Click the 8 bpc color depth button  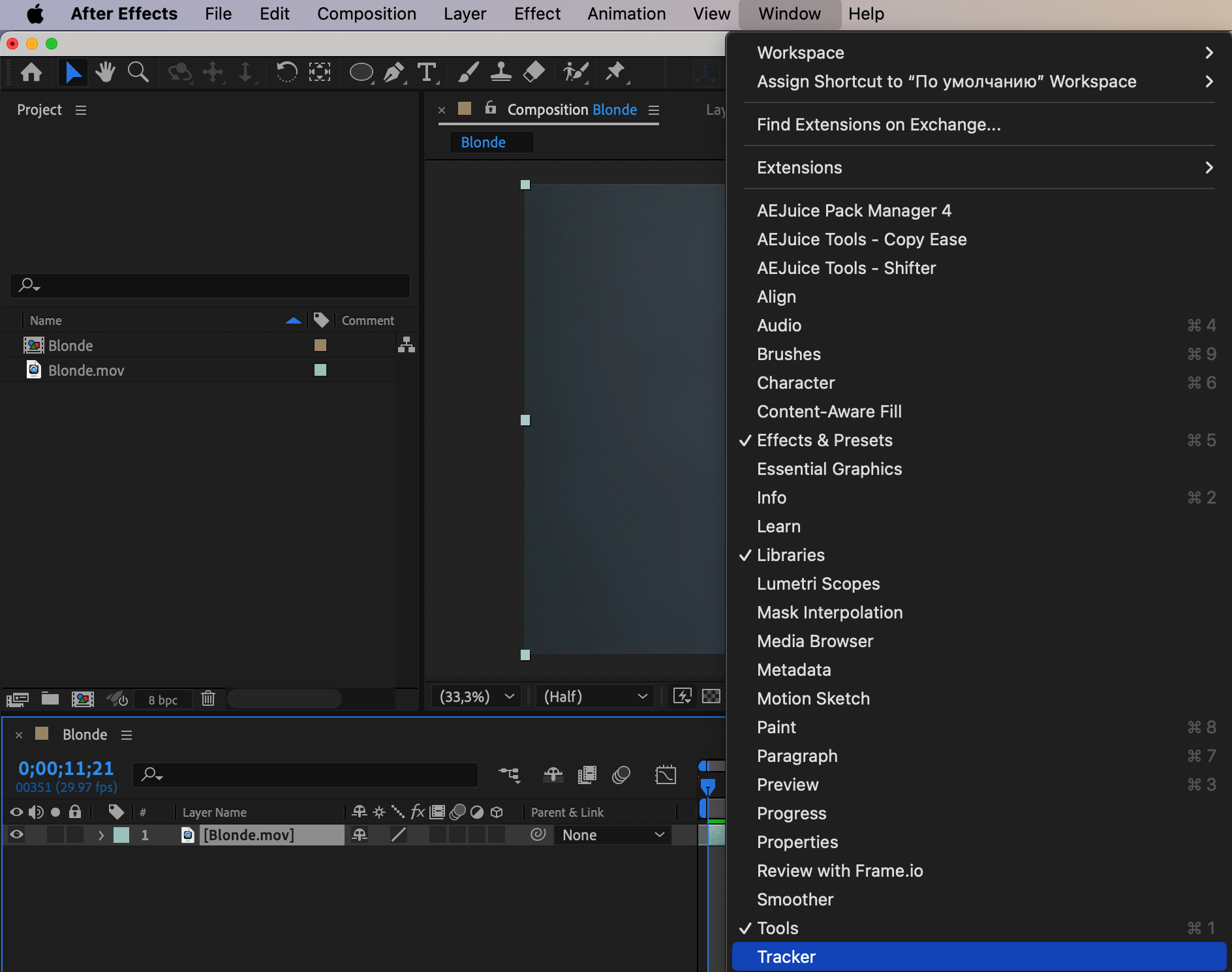click(162, 700)
